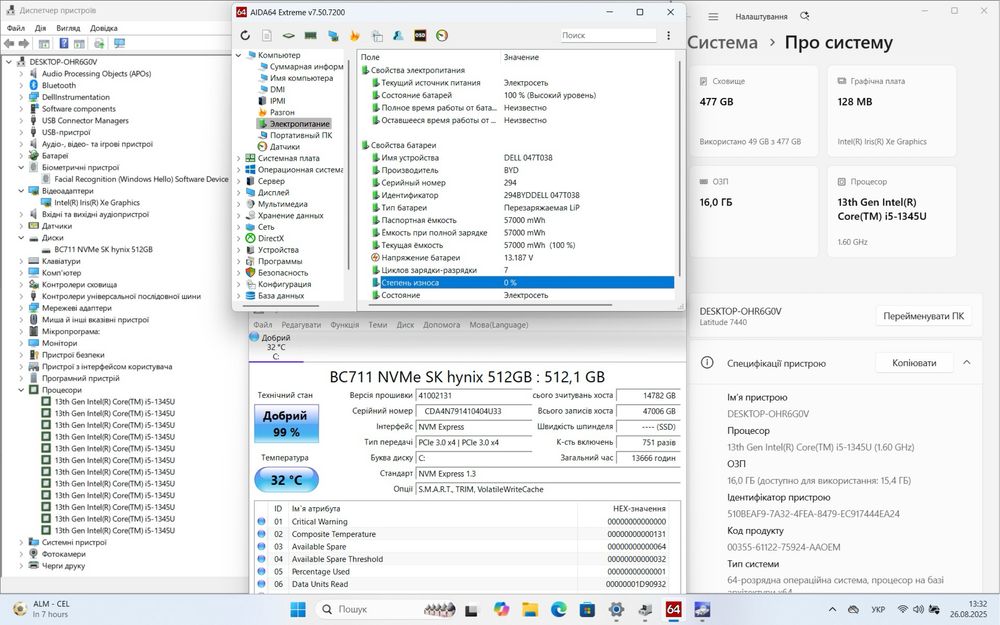Show hidden tray icons chevron
Viewport: 1000px width, 625px height.
point(832,610)
